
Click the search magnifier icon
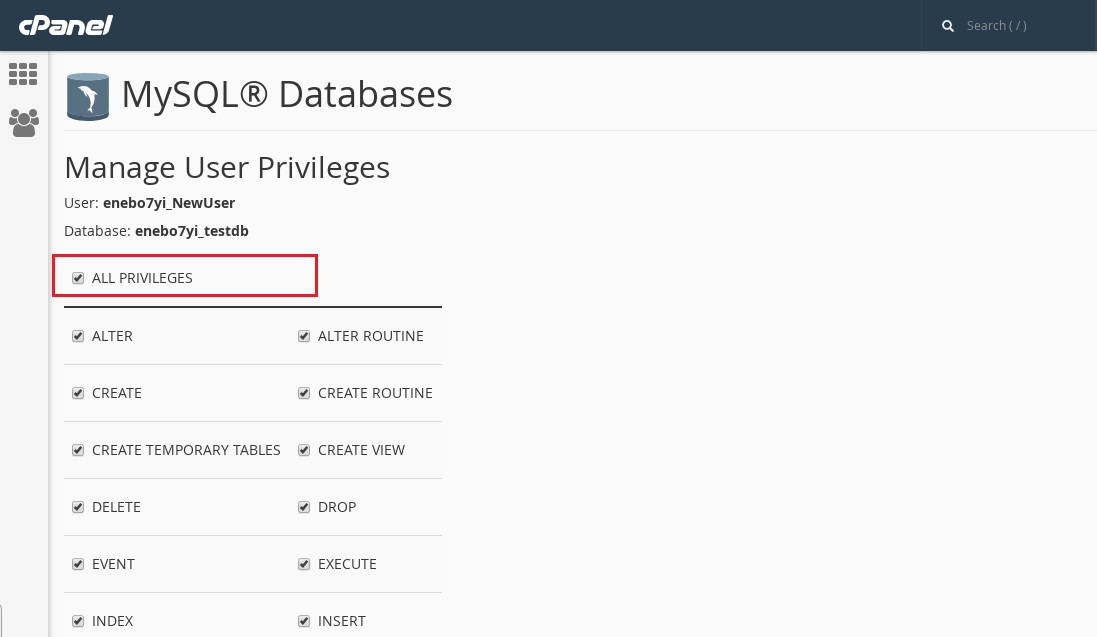point(948,26)
